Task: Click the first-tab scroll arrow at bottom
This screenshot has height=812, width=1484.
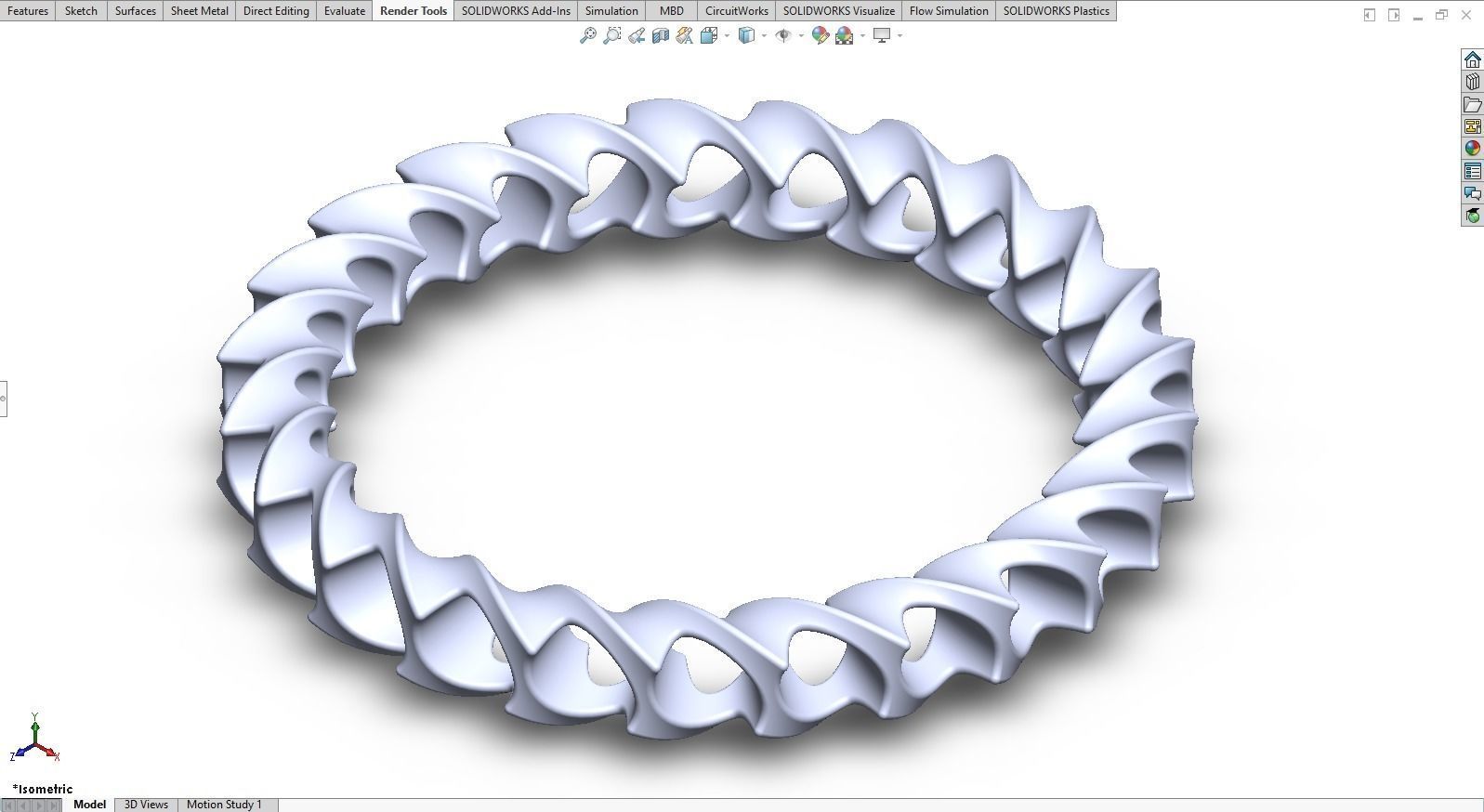Action: coord(9,805)
